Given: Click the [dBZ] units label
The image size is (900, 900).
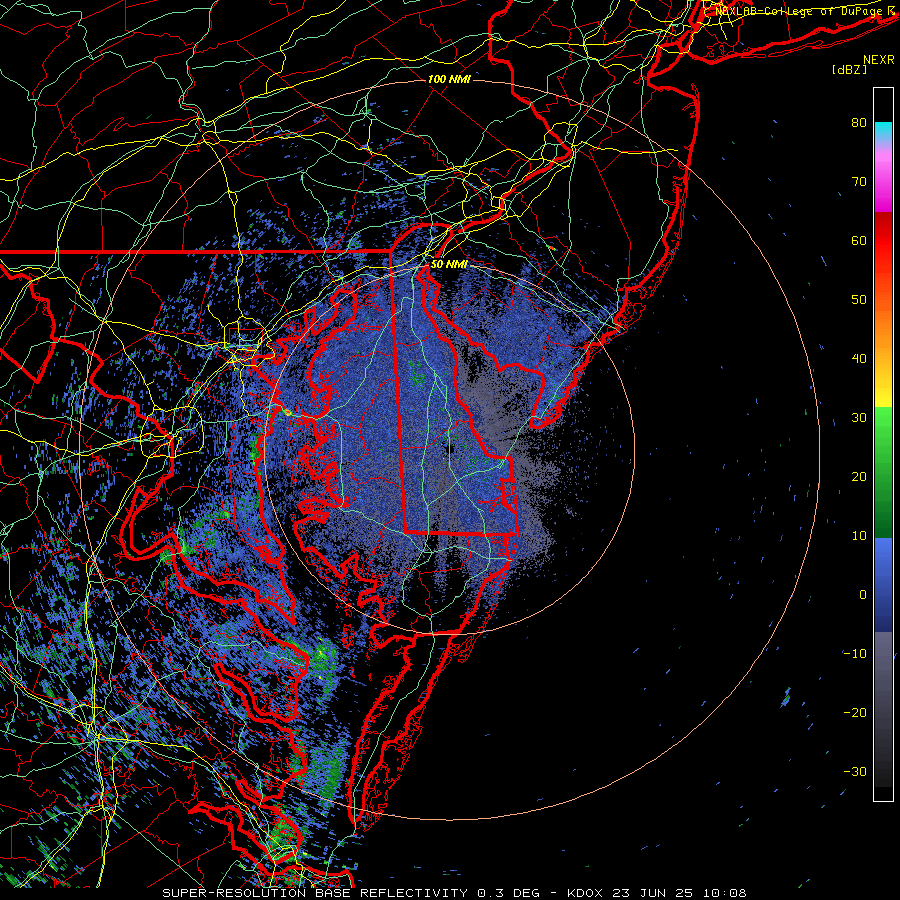Looking at the screenshot, I should [x=849, y=69].
